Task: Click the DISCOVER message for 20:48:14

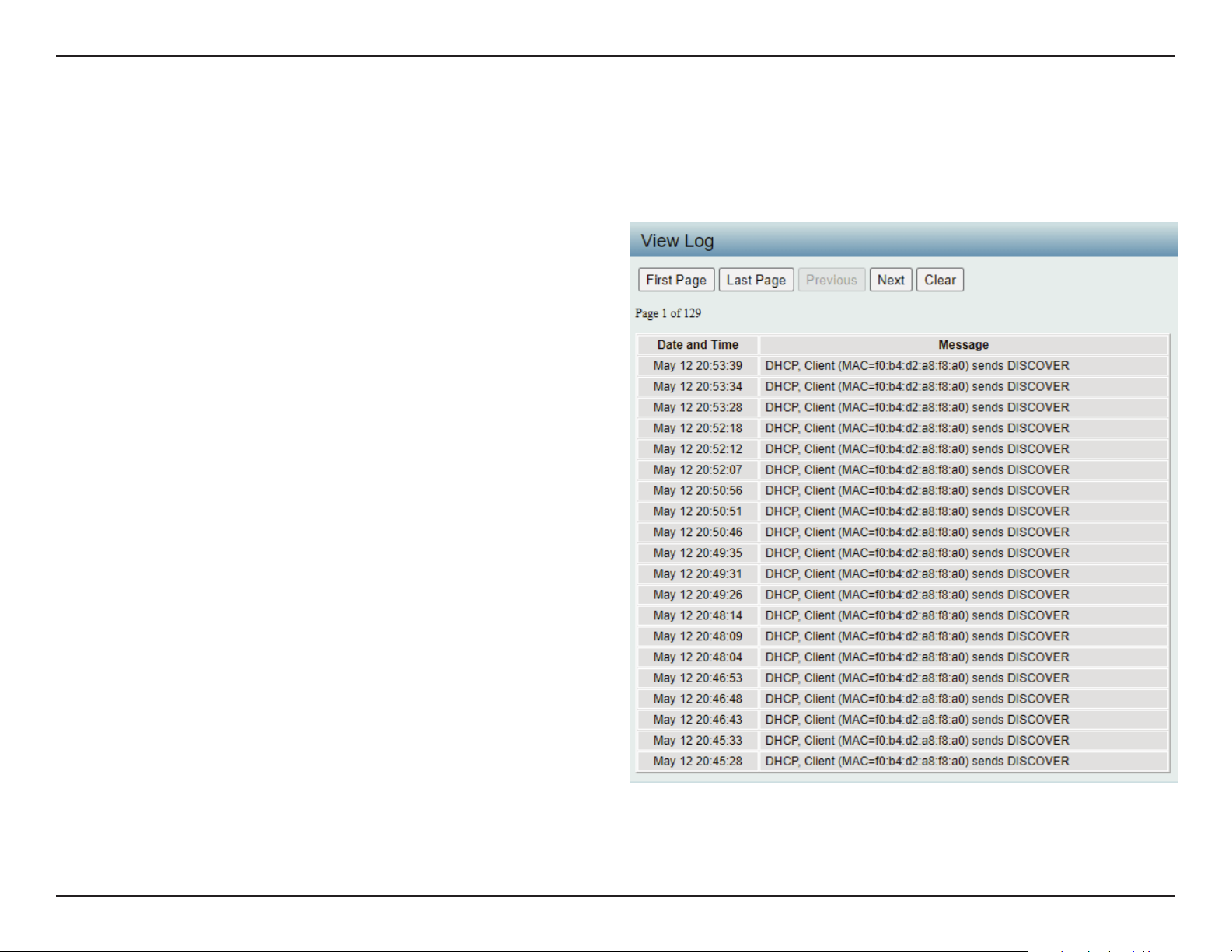Action: tap(917, 615)
